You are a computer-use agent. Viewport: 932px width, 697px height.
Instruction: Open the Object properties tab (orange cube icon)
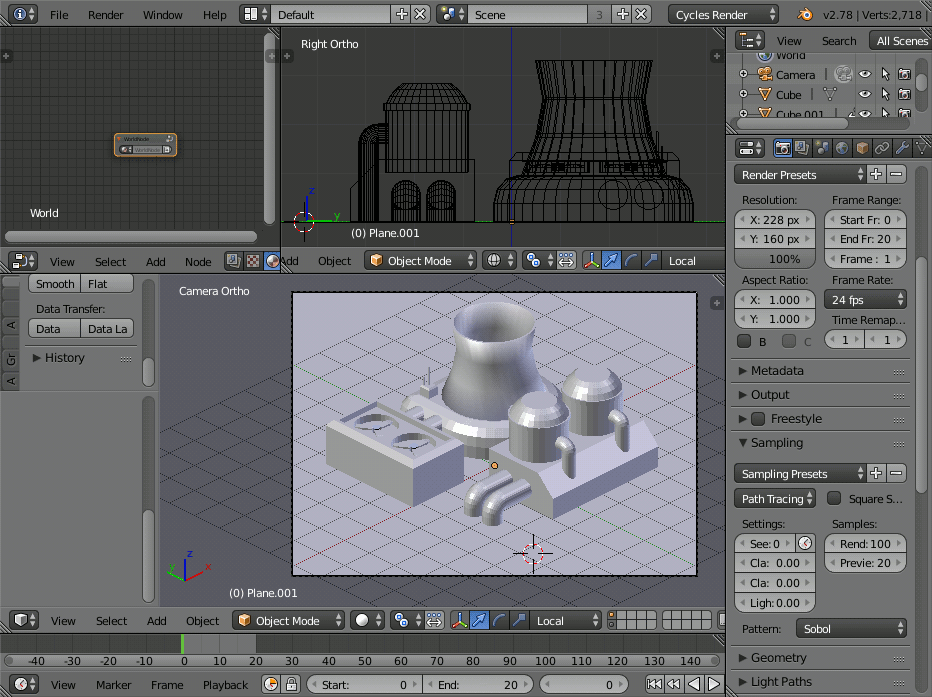point(862,148)
